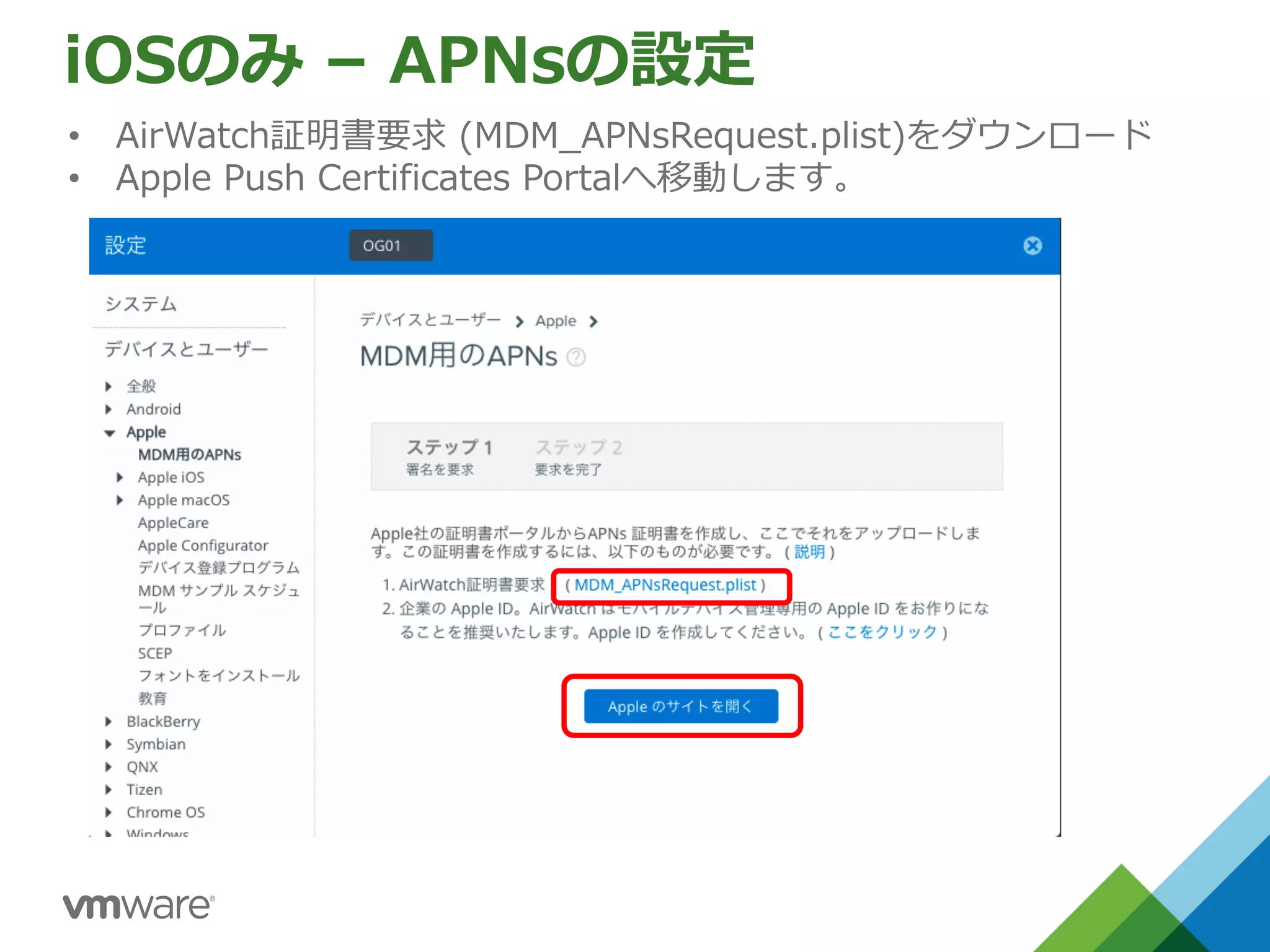
Task: Open the help icon beside MDM用のAPNs
Action: (x=576, y=358)
